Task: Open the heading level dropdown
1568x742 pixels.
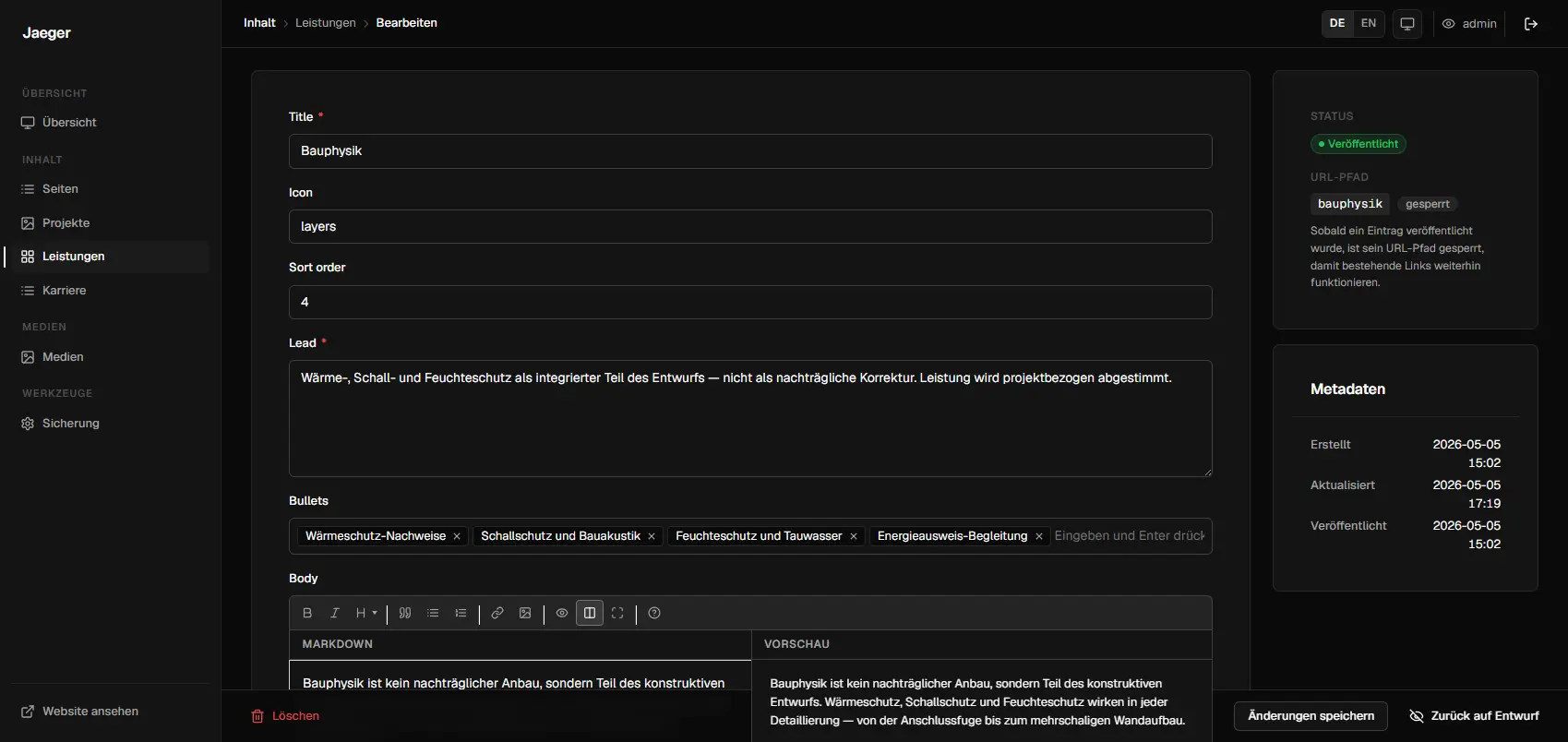Action: coord(365,613)
